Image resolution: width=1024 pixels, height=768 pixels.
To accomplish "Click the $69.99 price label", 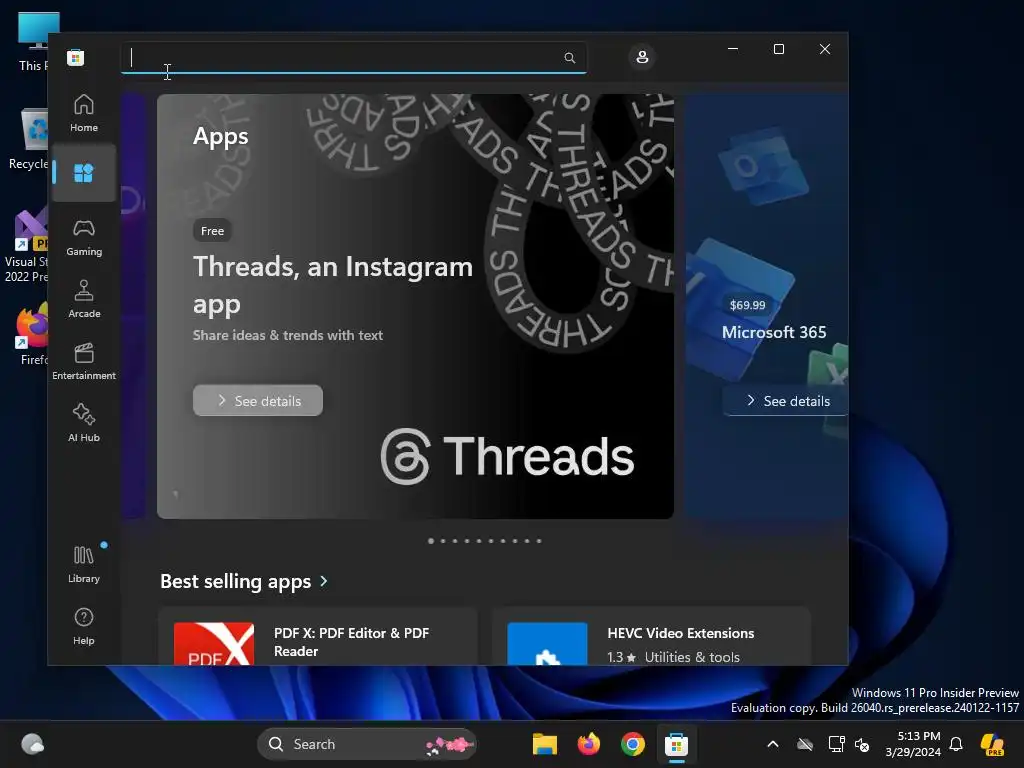I will 747,305.
